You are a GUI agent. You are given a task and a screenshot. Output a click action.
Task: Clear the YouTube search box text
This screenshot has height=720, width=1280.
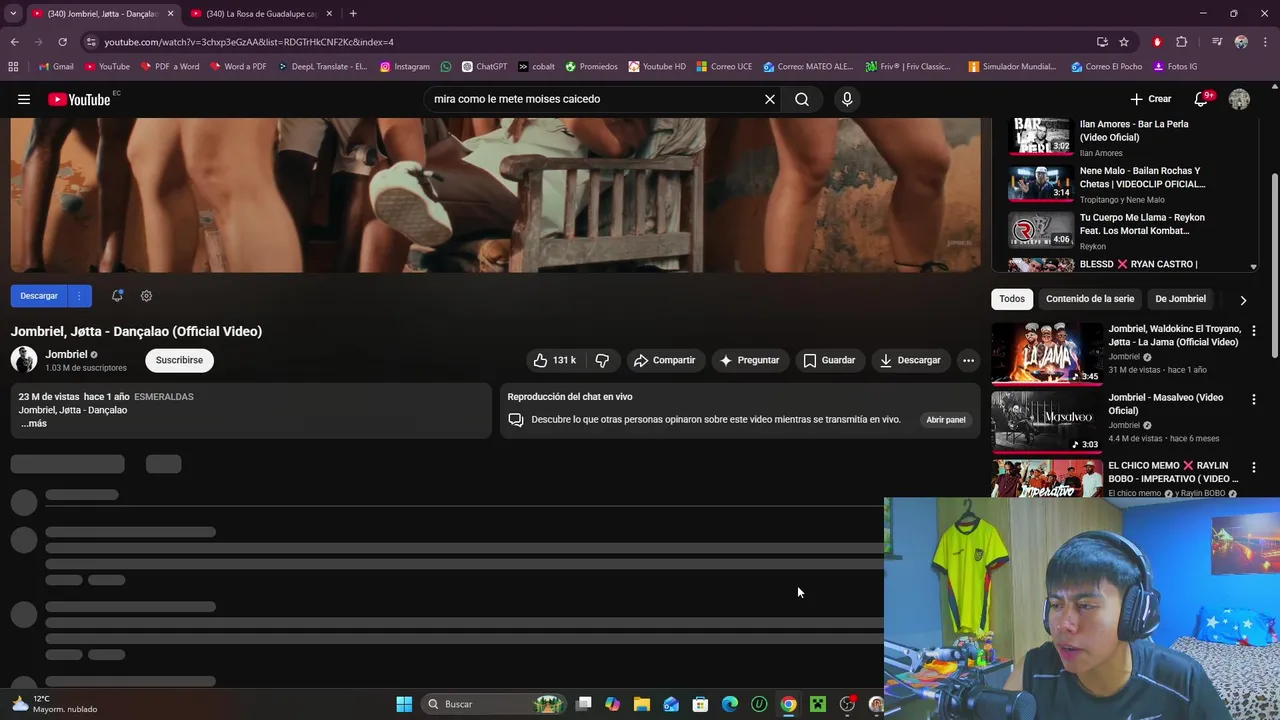[770, 99]
